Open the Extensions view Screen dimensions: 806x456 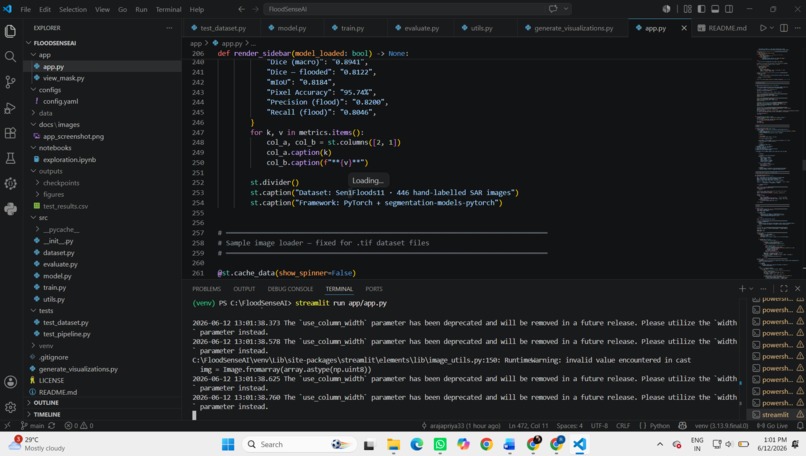pyautogui.click(x=10, y=133)
